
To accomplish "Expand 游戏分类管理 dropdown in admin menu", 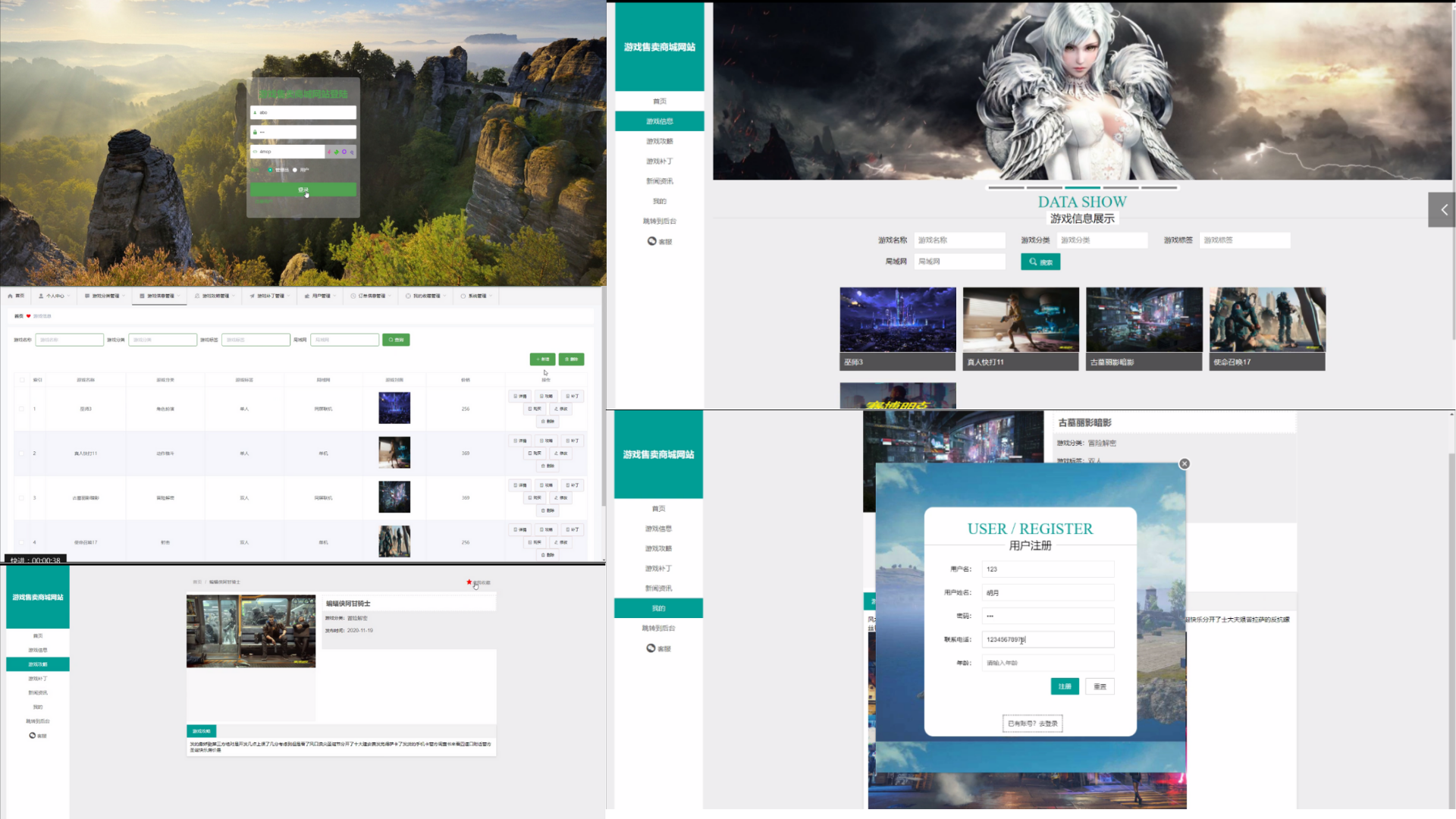I will coord(103,296).
